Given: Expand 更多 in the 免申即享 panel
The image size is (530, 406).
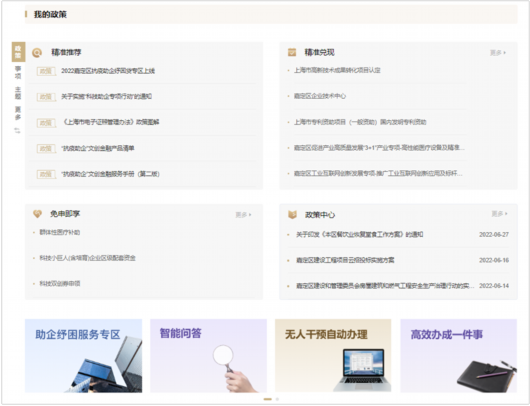Looking at the screenshot, I should click(243, 215).
